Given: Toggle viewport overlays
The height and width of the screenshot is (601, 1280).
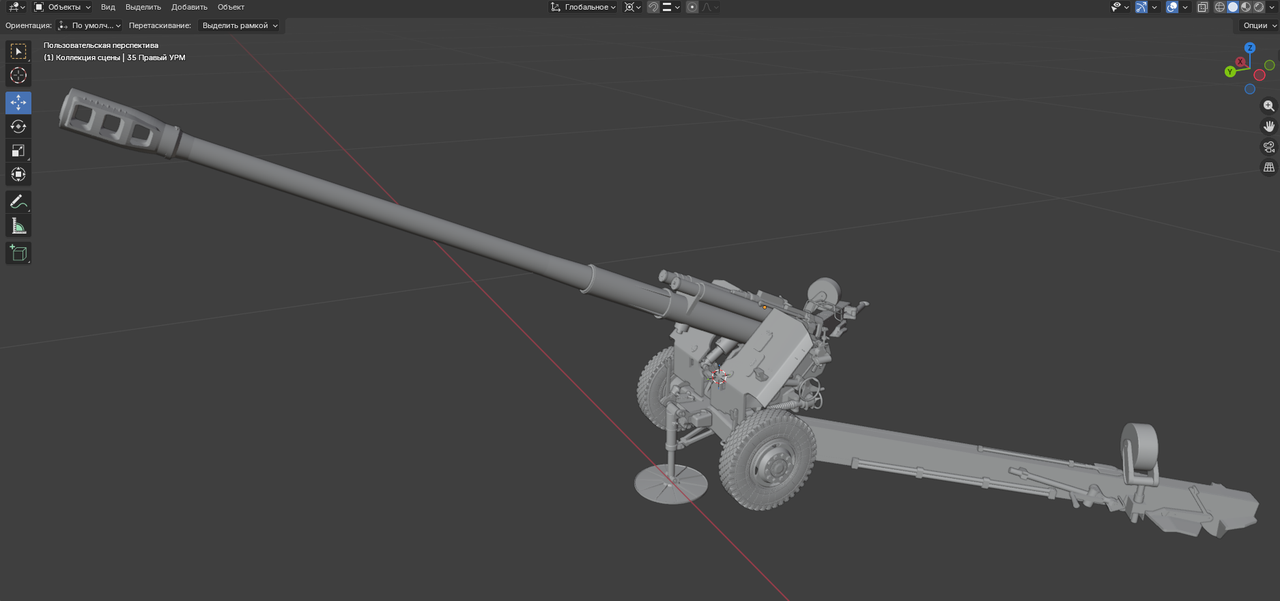Looking at the screenshot, I should point(1171,7).
